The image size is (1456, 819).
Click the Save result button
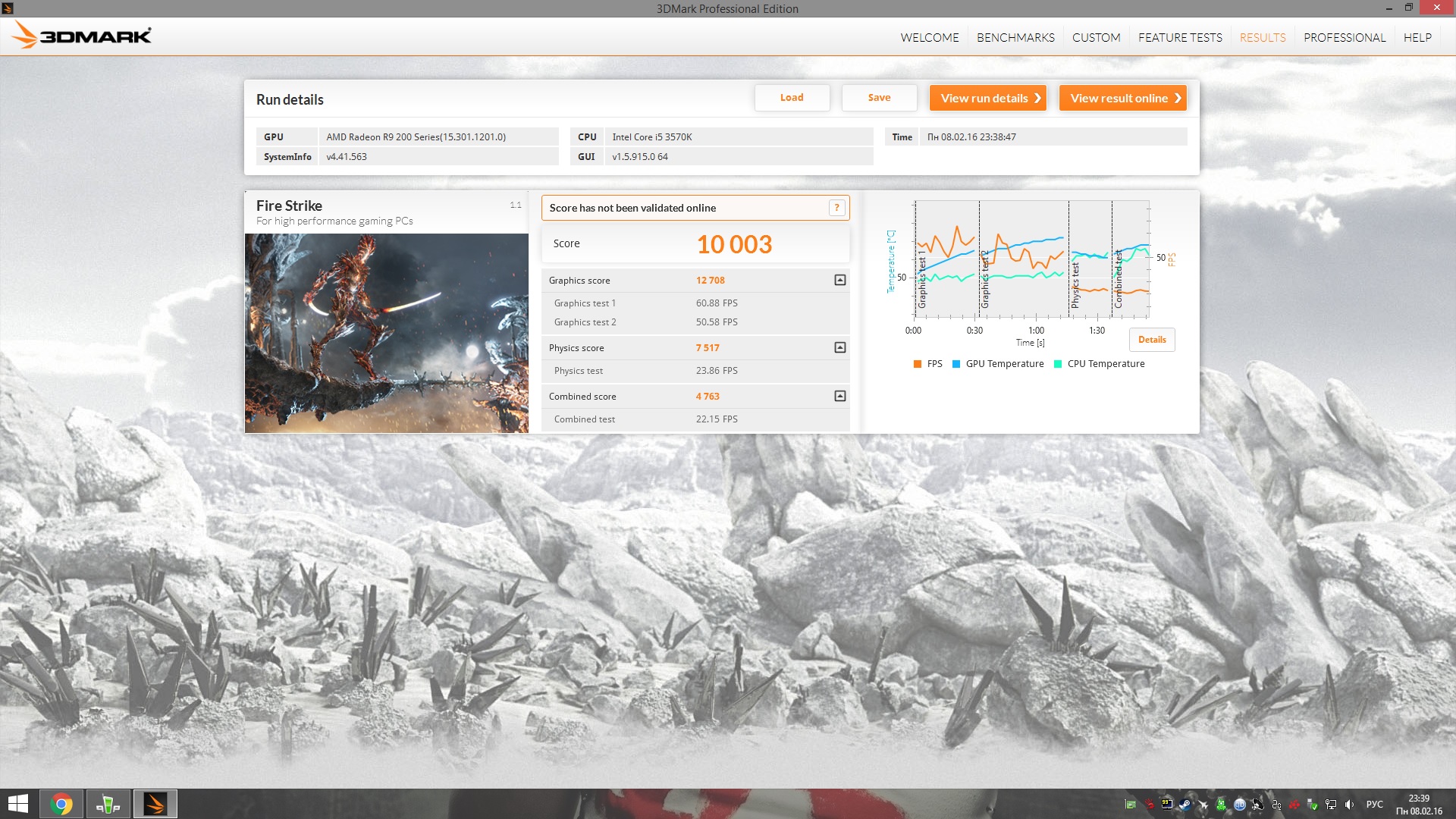pyautogui.click(x=879, y=98)
